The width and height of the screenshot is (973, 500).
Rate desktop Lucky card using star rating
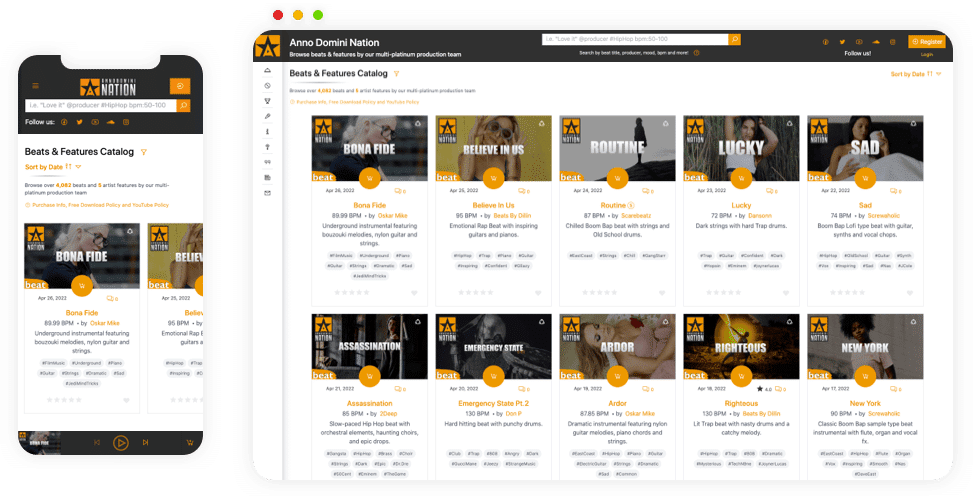tap(724, 293)
